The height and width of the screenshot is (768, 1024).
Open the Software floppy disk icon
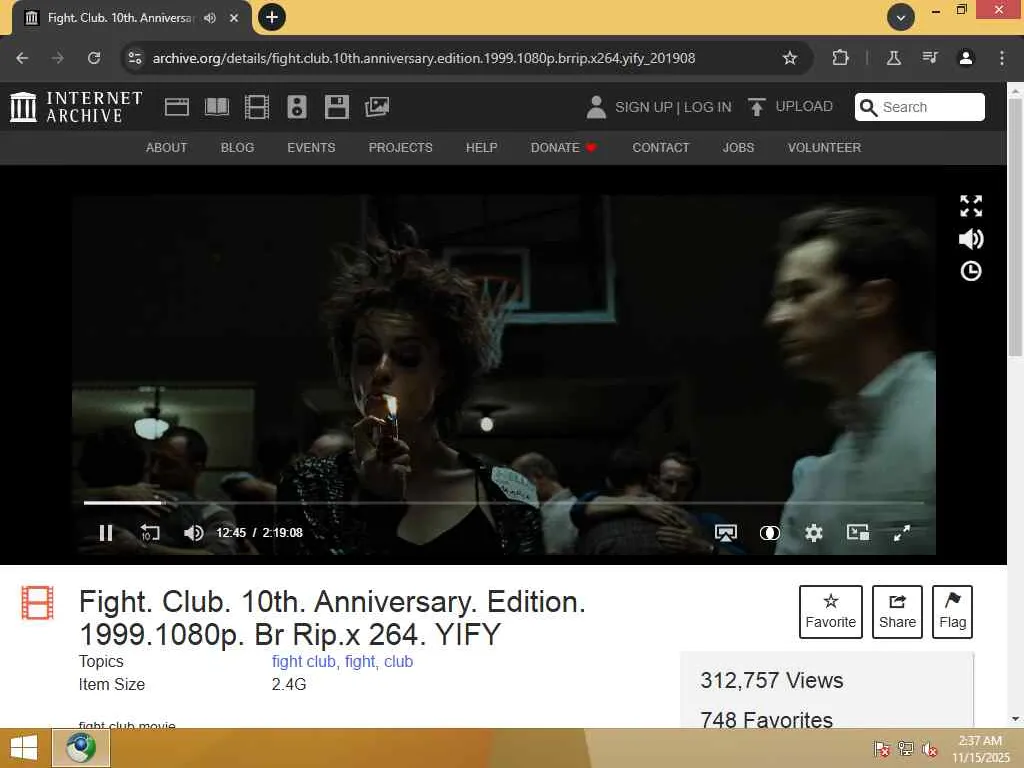click(337, 107)
